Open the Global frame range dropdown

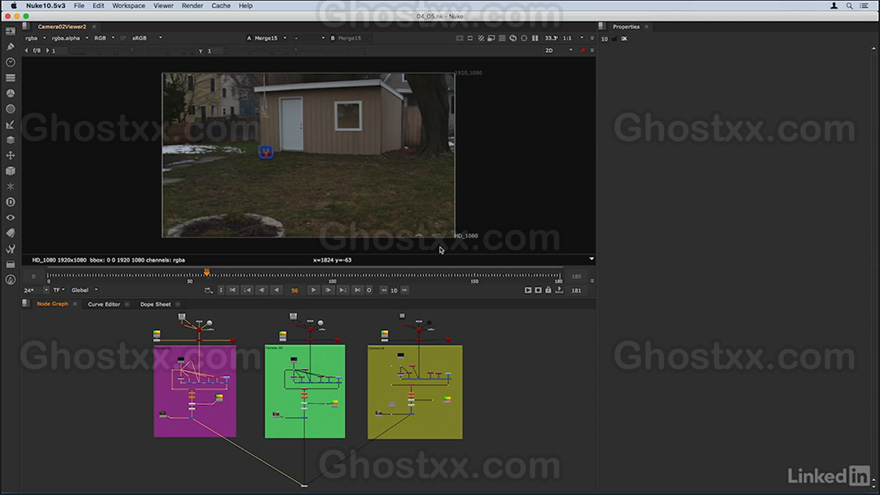85,290
